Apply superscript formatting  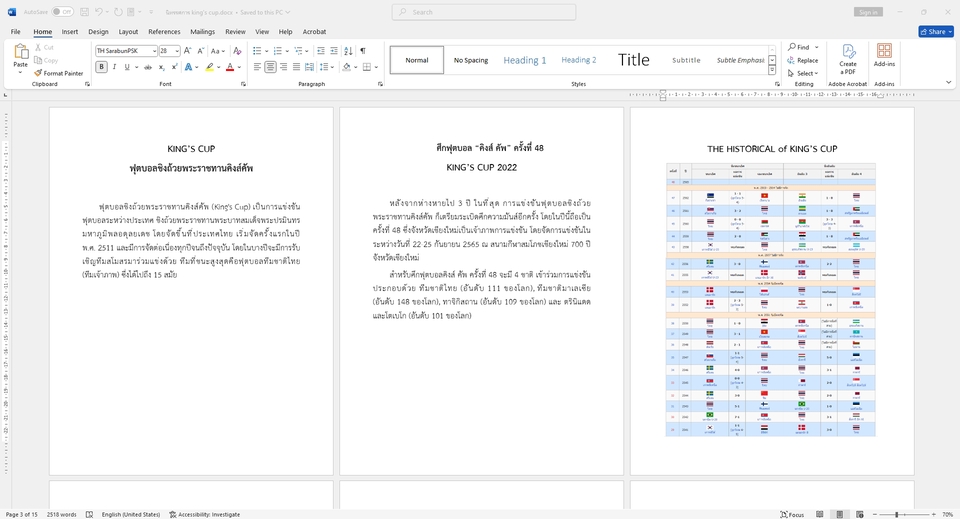pyautogui.click(x=174, y=67)
